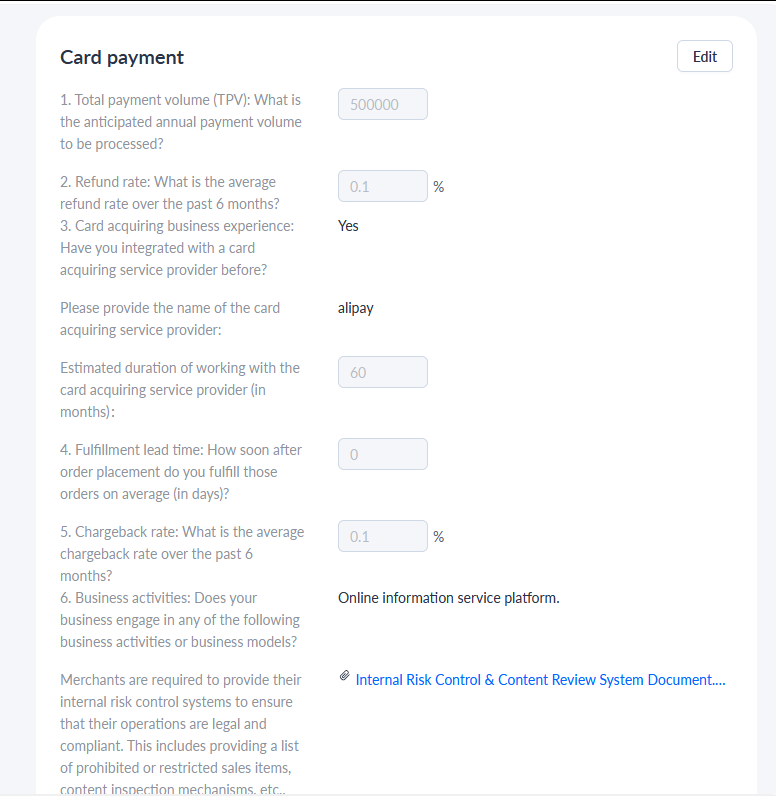Click the Business activities question label

(180, 620)
